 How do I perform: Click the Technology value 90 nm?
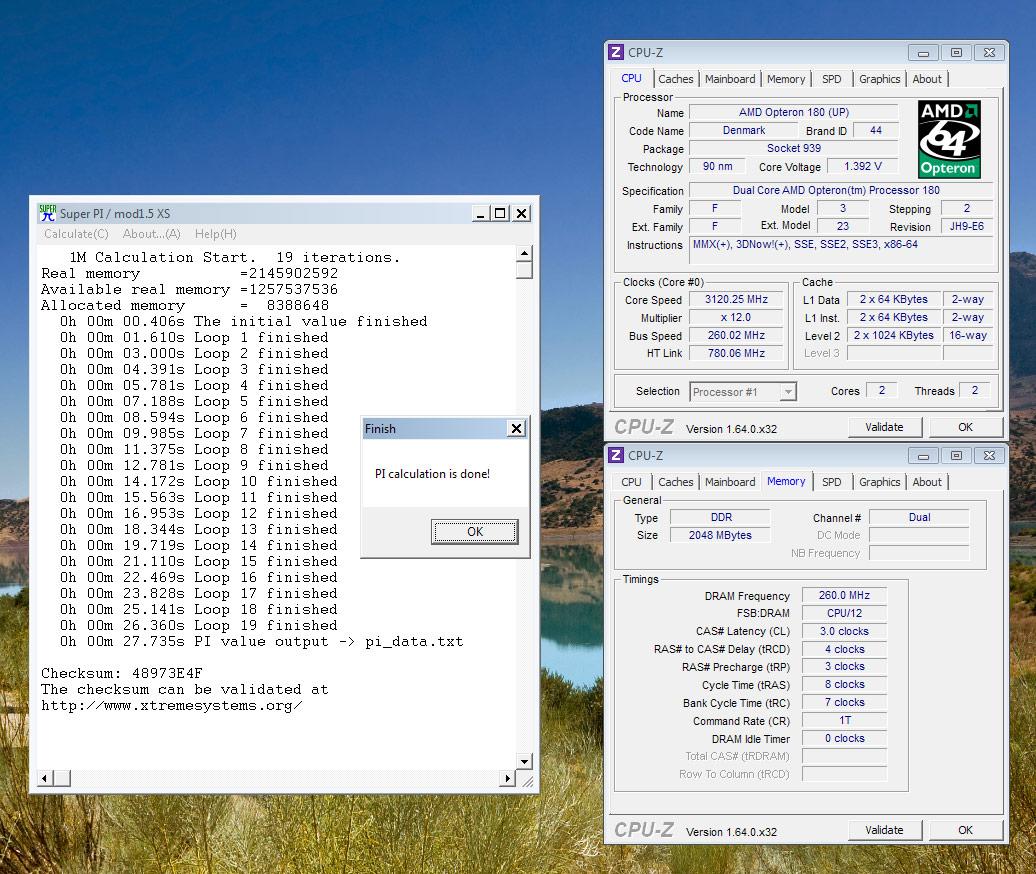717,166
